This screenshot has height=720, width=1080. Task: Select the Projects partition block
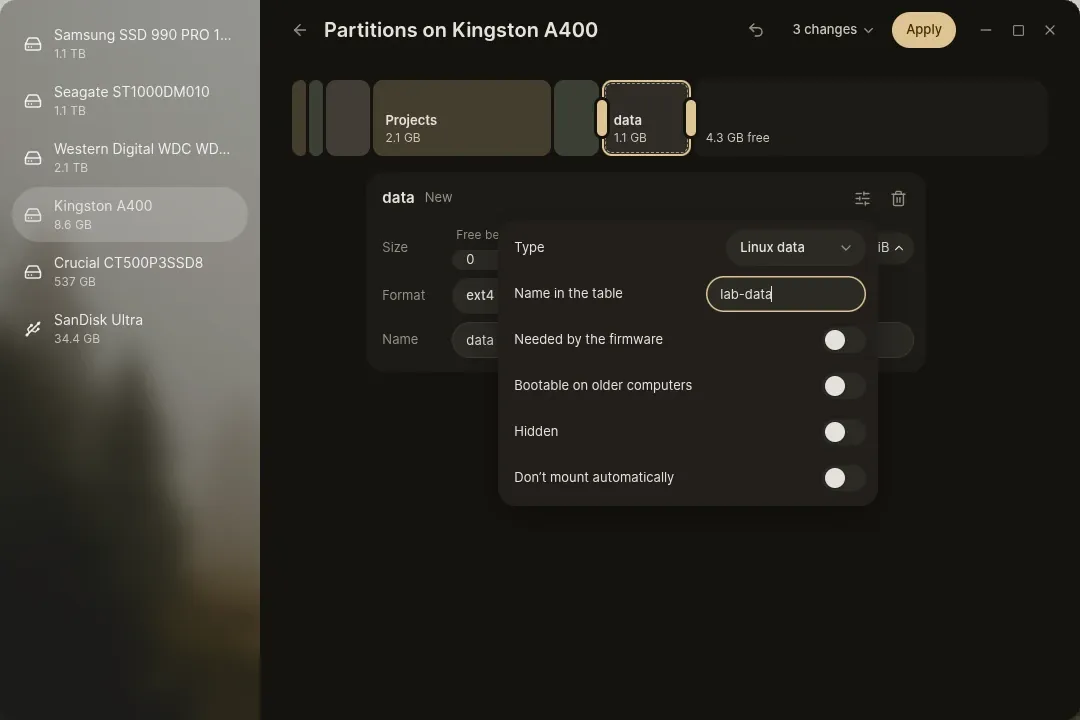point(461,118)
